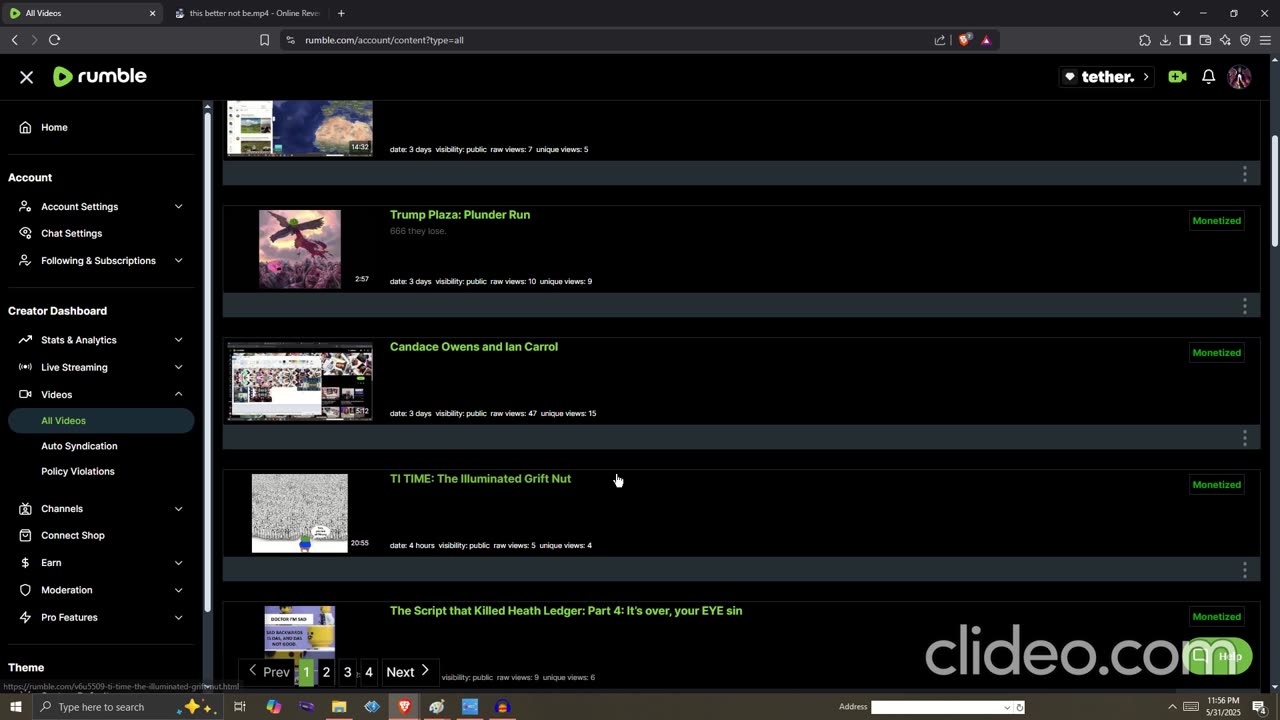Open TI TIME: The Illuminated Grift Nut

point(480,478)
